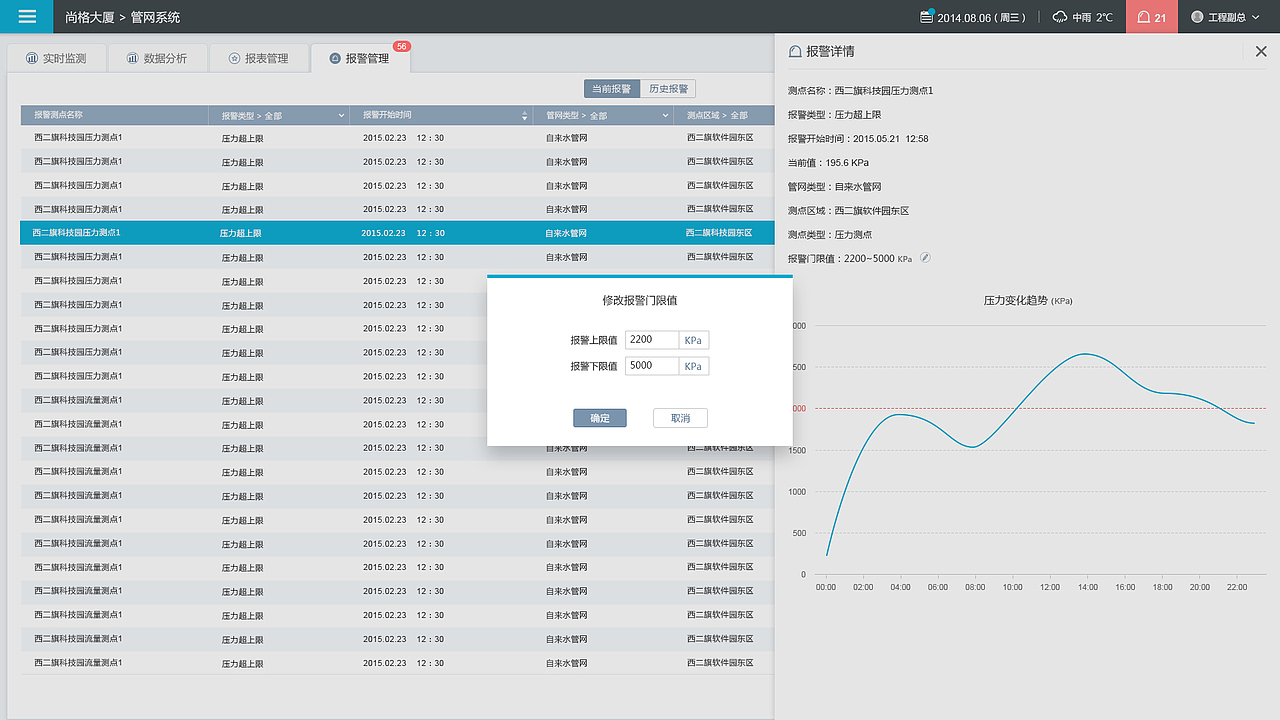Click the red 56 badge on 报警管理

(402, 46)
